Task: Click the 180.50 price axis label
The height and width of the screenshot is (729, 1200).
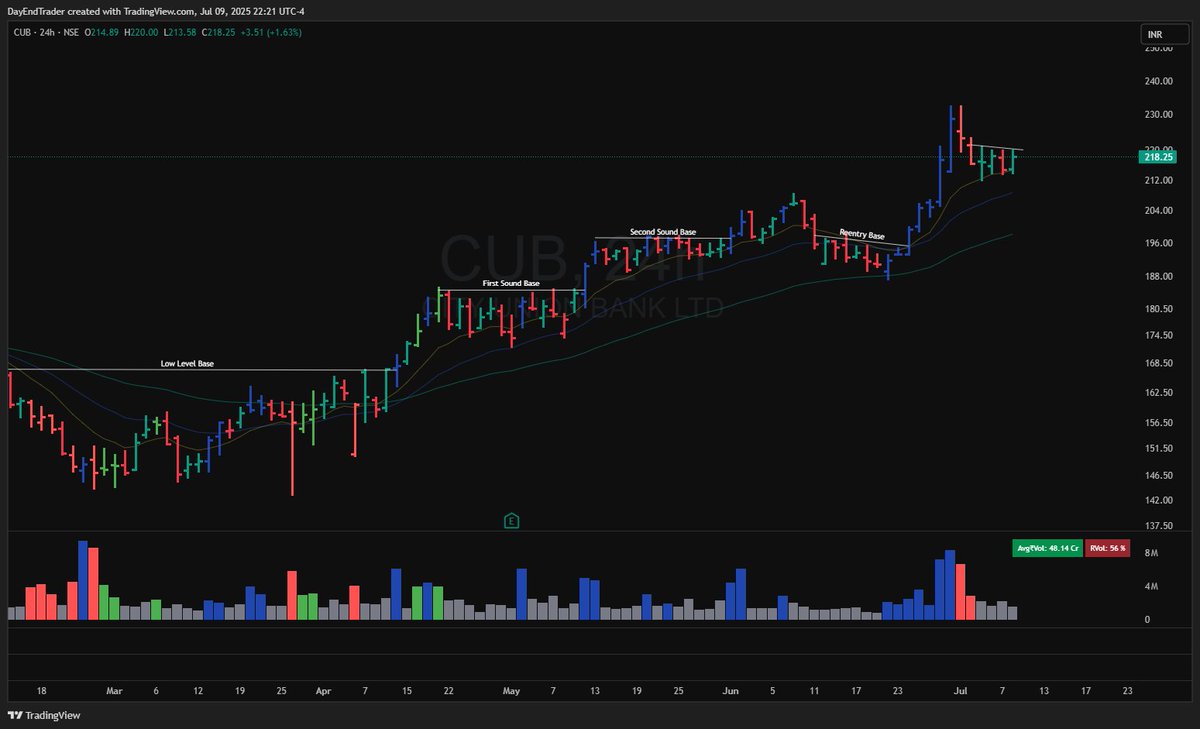Action: [x=1158, y=309]
